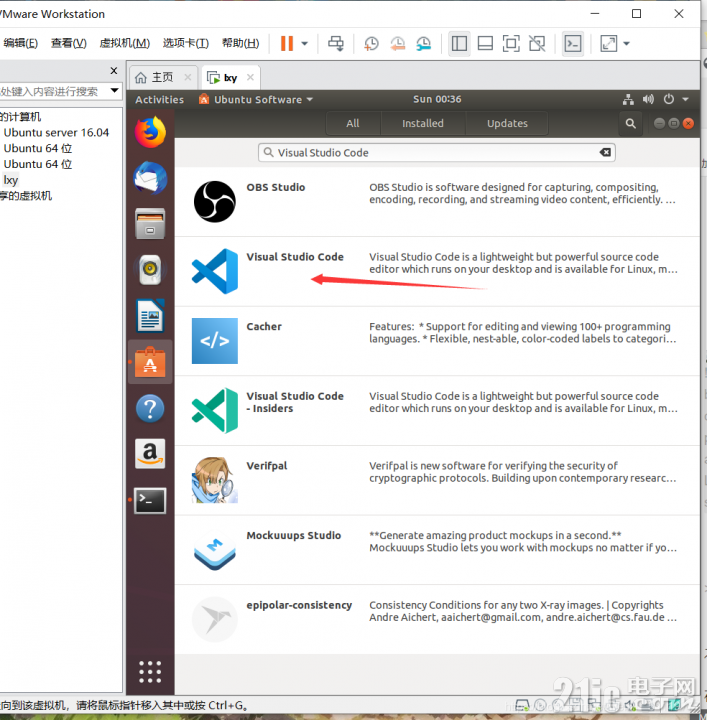707x720 pixels.
Task: Open Rhythmbox from the dock
Action: coord(150,270)
